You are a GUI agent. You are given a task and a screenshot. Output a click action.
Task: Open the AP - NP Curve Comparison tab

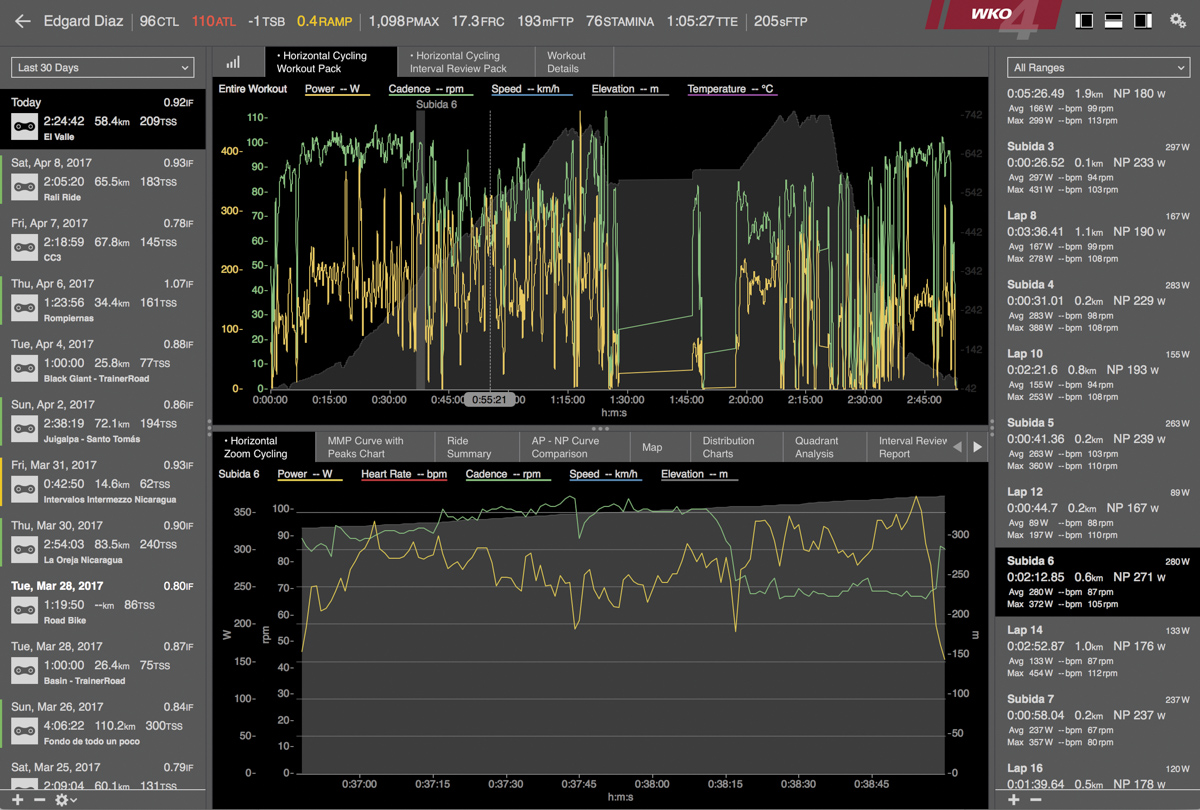575,447
